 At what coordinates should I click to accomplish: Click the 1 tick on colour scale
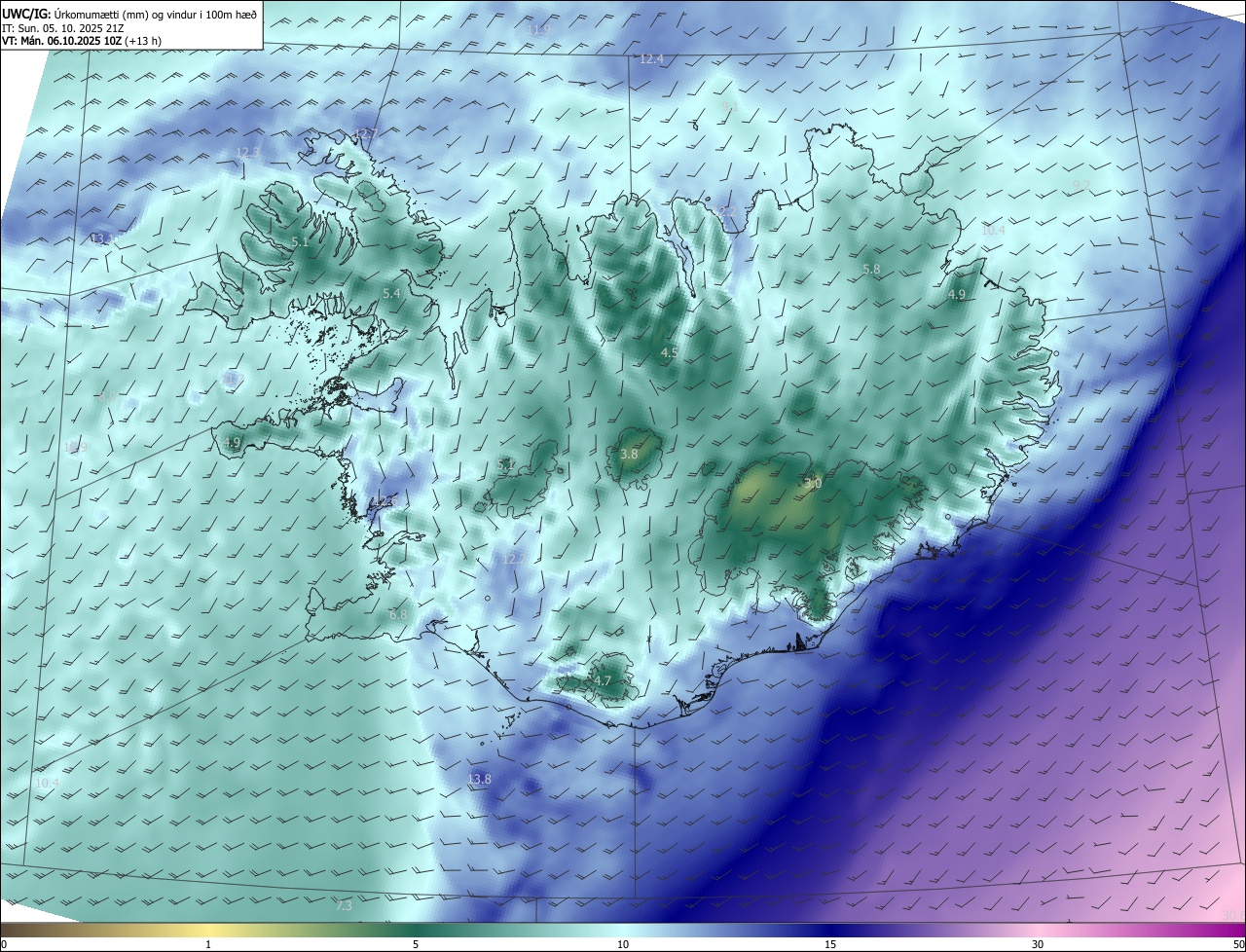click(x=208, y=944)
